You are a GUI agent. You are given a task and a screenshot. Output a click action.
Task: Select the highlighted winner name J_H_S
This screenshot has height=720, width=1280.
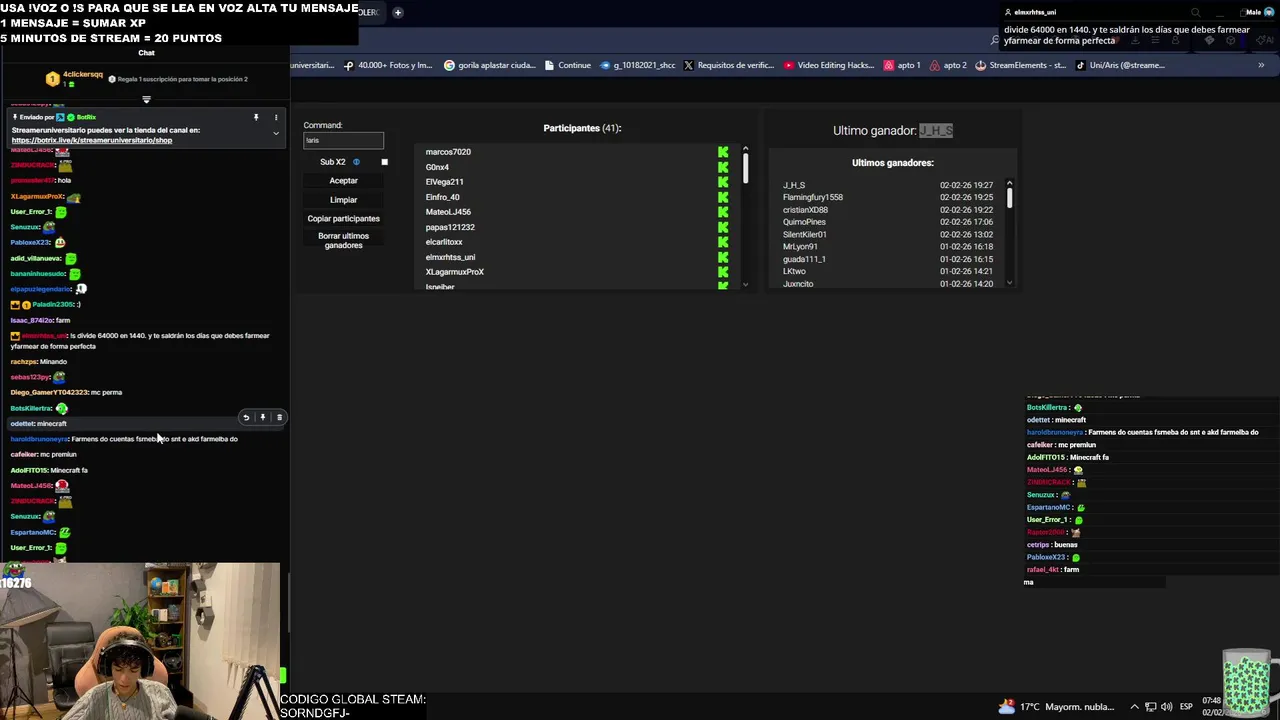[936, 131]
